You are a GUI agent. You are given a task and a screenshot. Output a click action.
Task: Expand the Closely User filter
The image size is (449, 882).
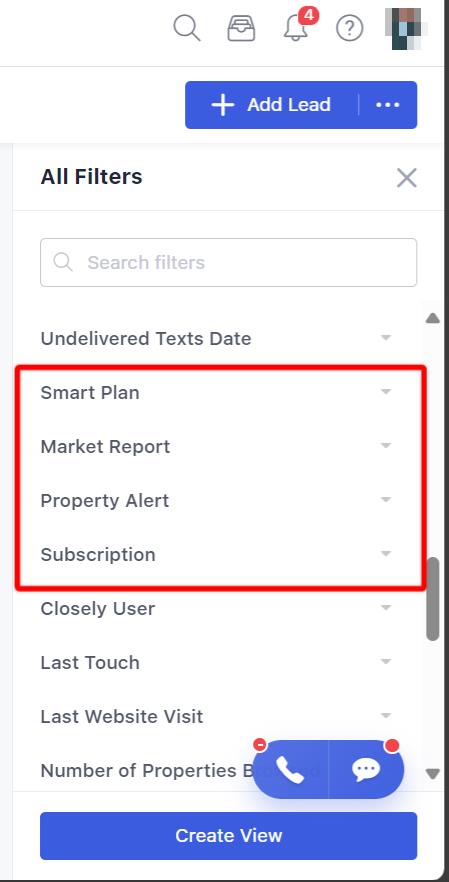point(216,608)
